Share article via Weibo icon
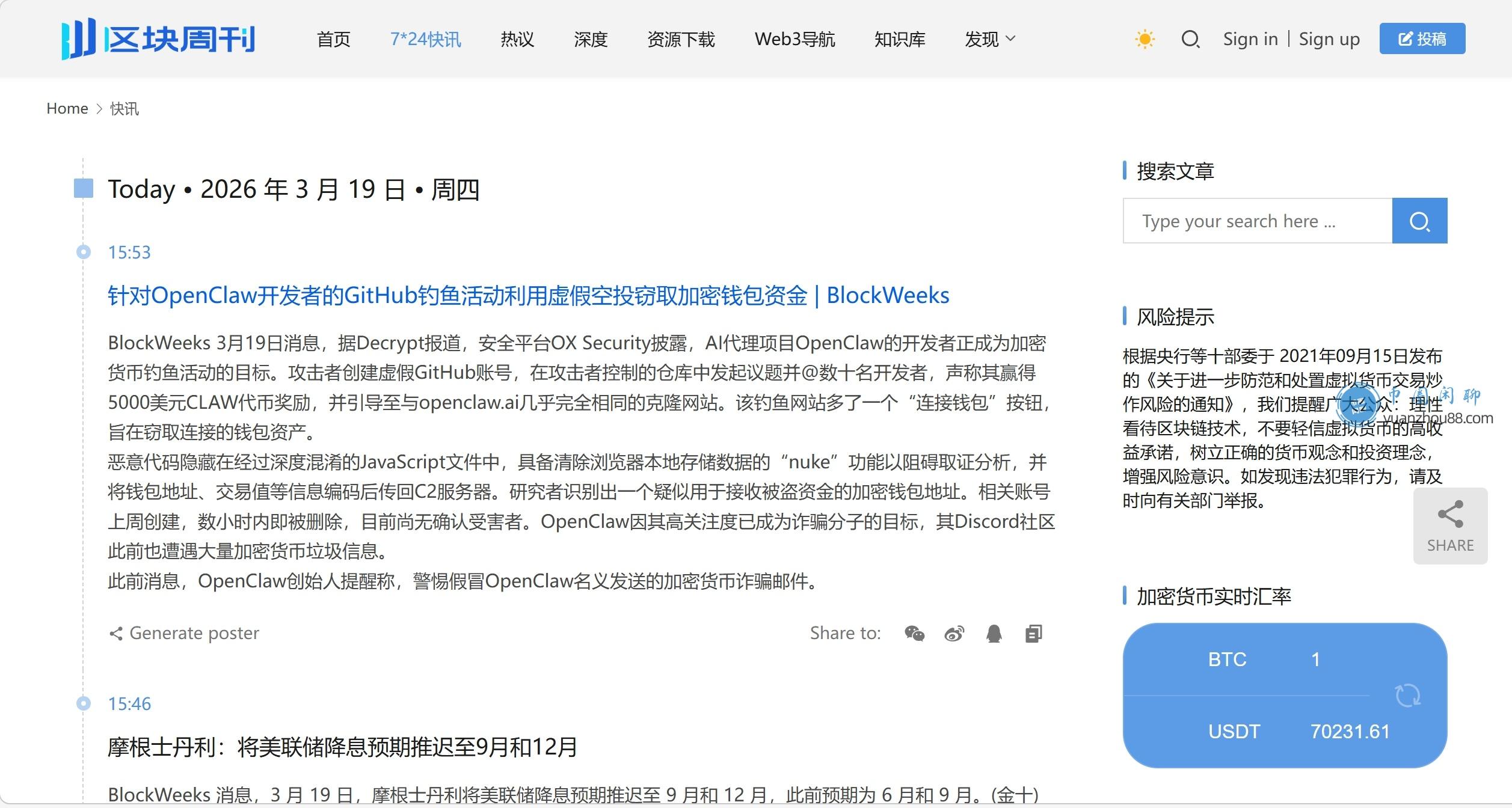 [954, 634]
